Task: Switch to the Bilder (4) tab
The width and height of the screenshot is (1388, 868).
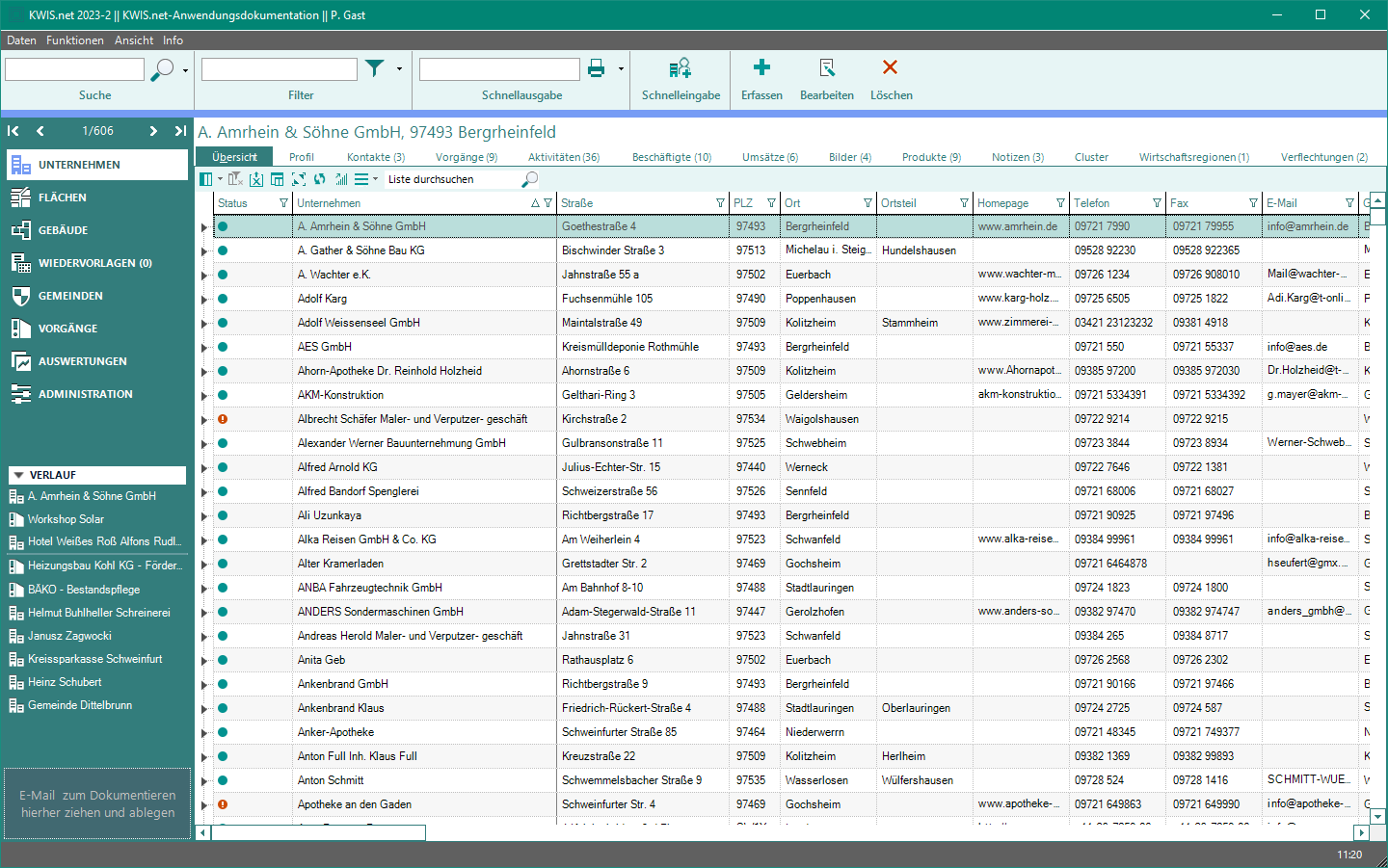Action: point(850,157)
